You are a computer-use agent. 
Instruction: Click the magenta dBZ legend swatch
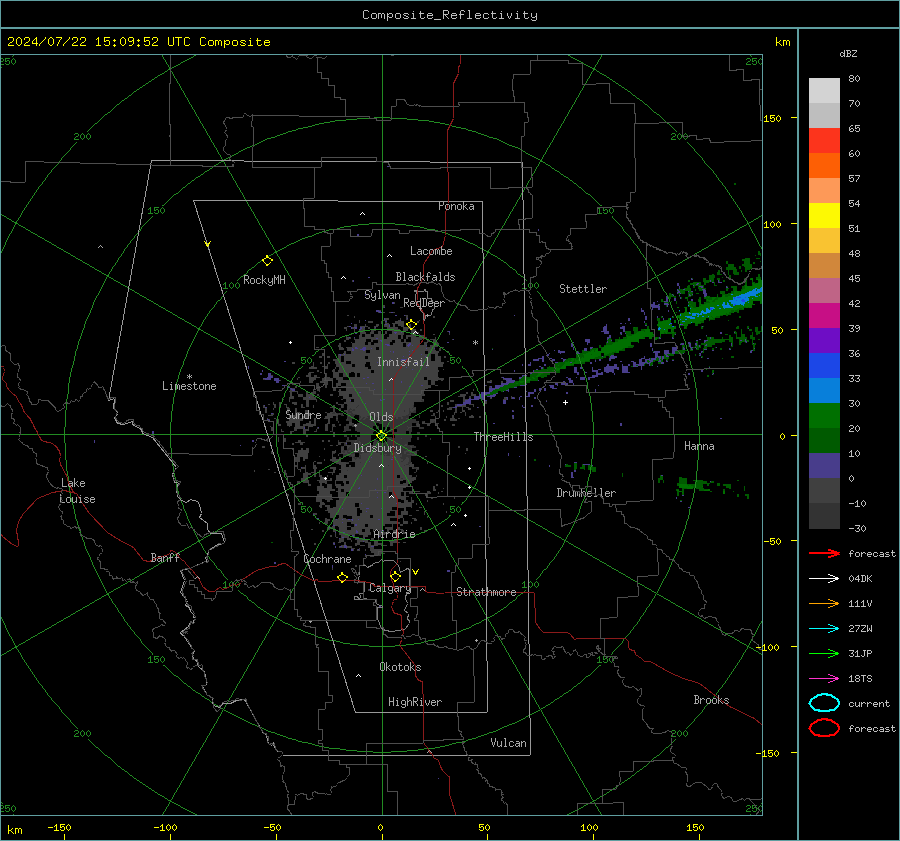(x=824, y=315)
